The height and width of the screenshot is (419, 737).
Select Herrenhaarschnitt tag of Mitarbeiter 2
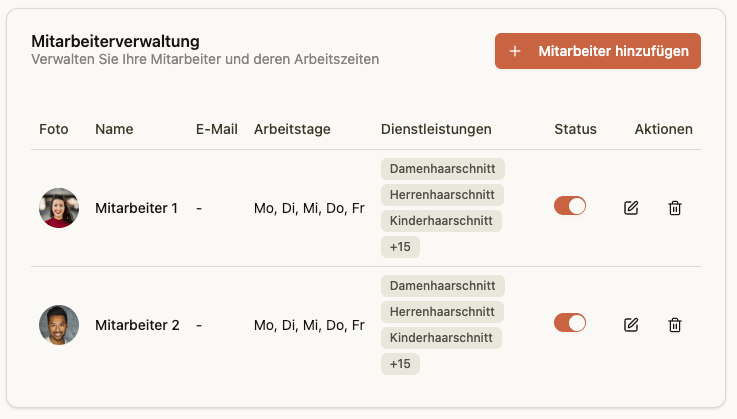(x=442, y=312)
